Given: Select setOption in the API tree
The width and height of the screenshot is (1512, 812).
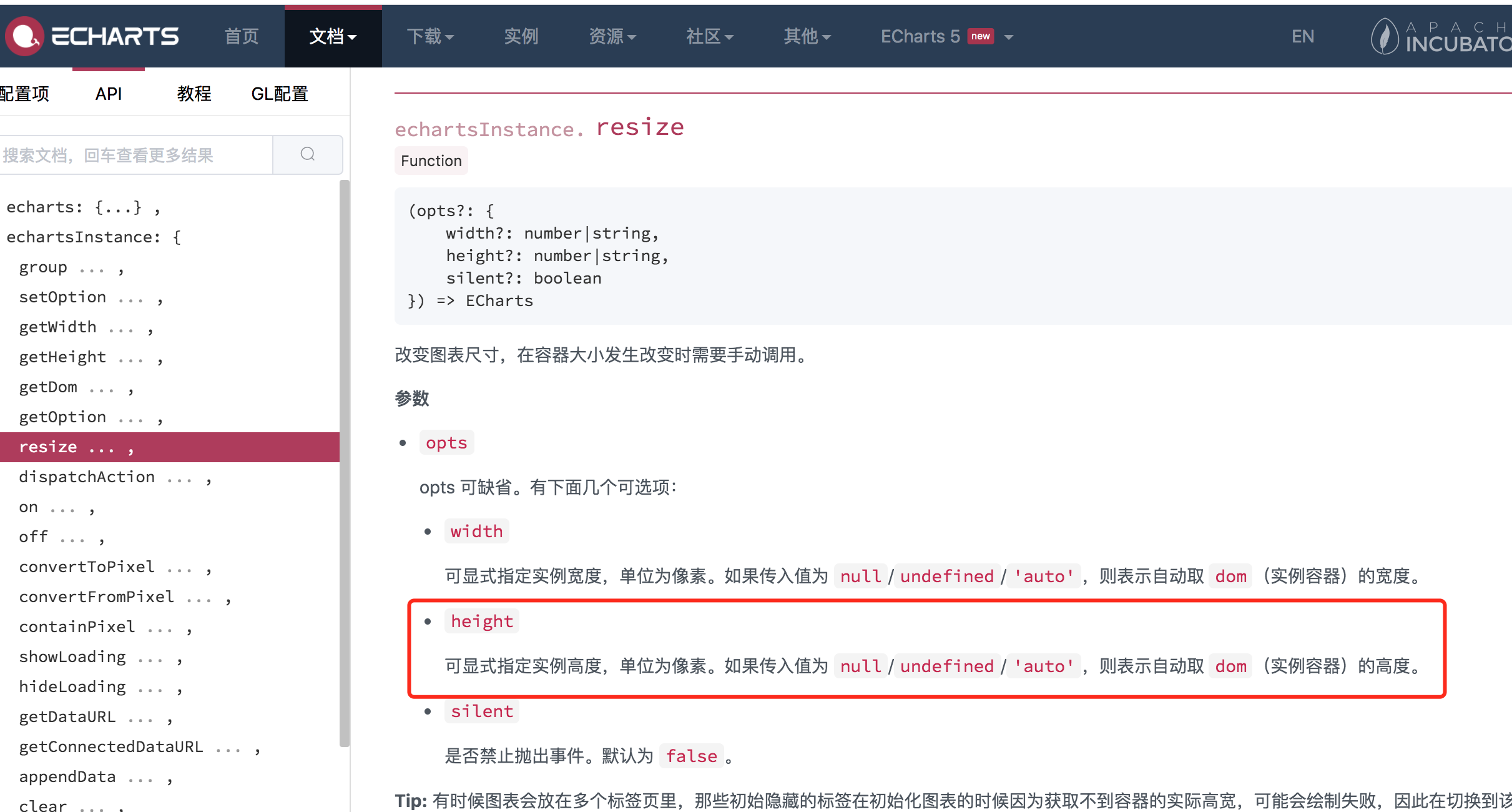Looking at the screenshot, I should coord(62,297).
